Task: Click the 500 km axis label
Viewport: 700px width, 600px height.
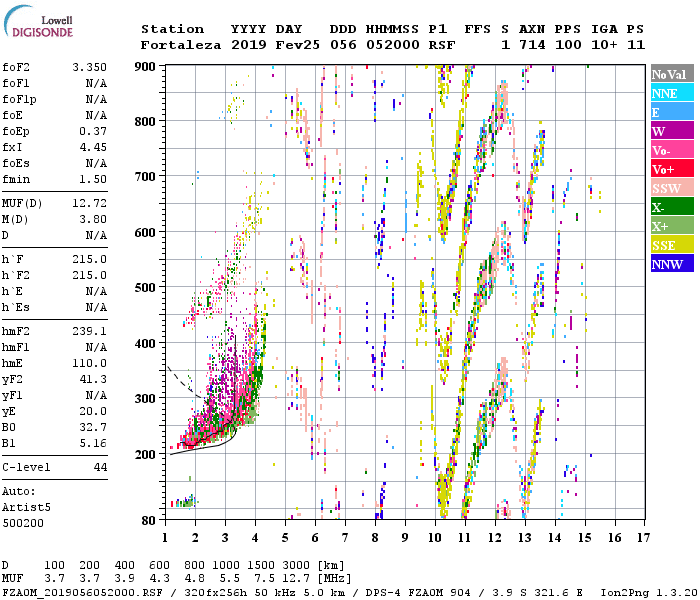Action: coord(145,288)
